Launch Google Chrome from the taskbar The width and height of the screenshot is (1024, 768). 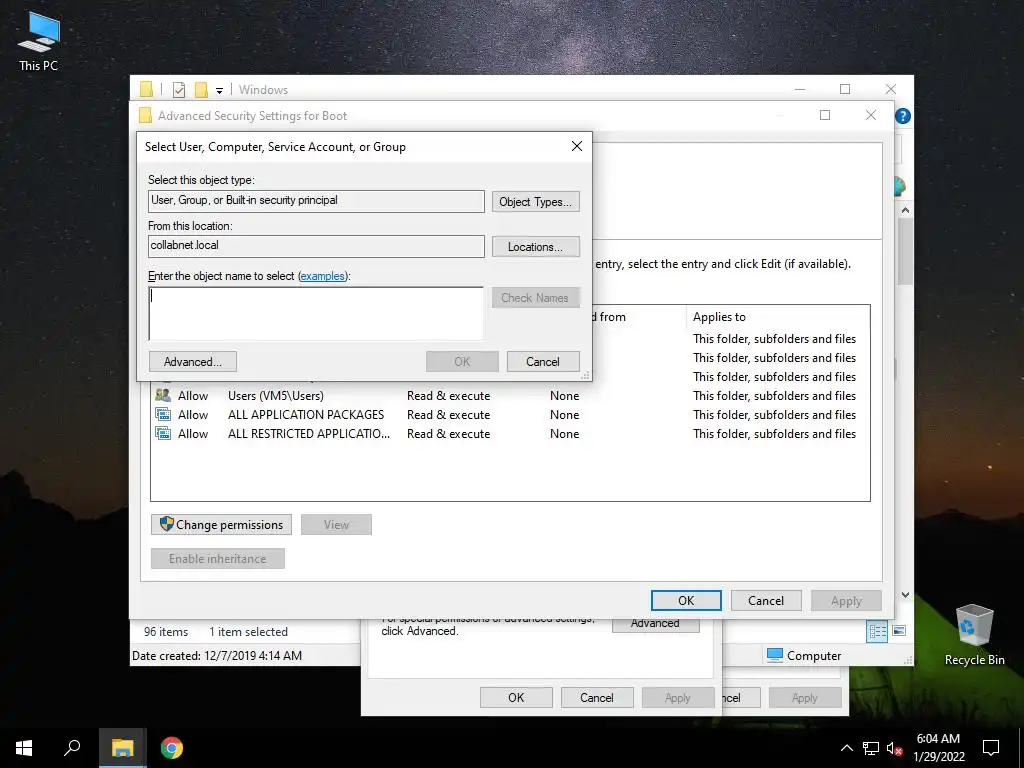(172, 748)
